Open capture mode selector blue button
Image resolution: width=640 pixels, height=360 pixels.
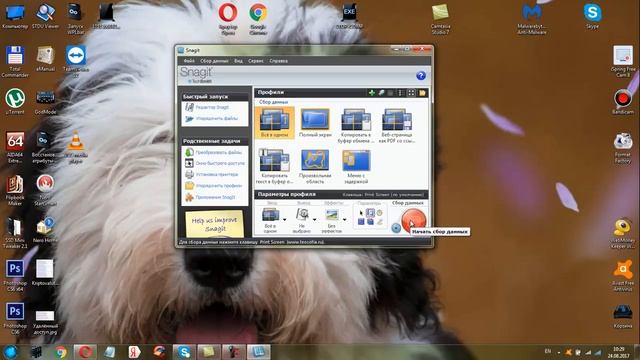click(x=396, y=228)
